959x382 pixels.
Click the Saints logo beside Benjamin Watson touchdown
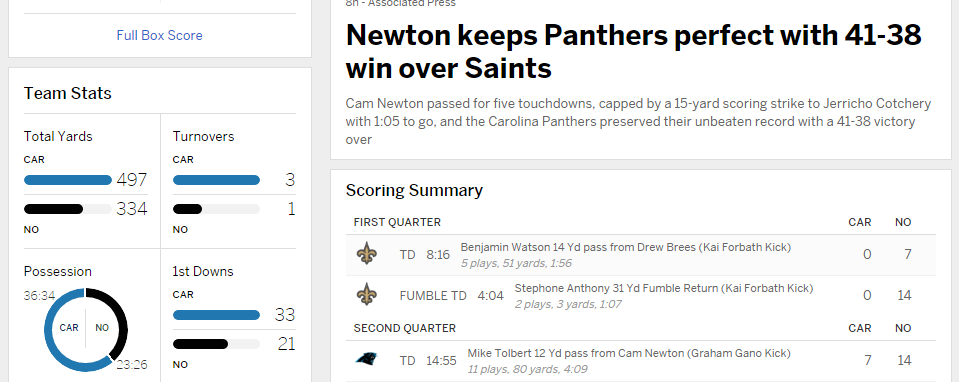[367, 254]
